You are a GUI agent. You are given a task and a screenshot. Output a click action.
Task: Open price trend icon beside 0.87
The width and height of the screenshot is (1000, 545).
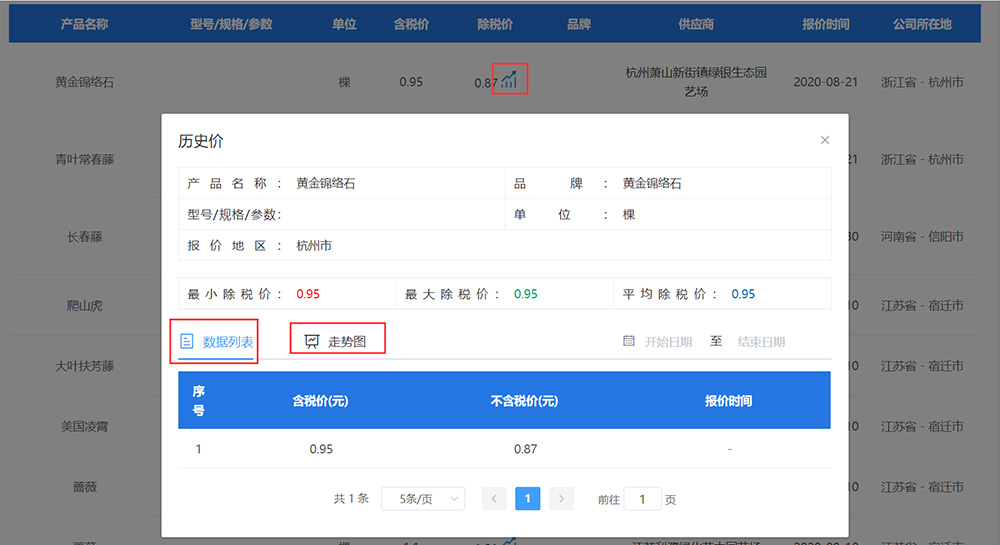(x=510, y=79)
